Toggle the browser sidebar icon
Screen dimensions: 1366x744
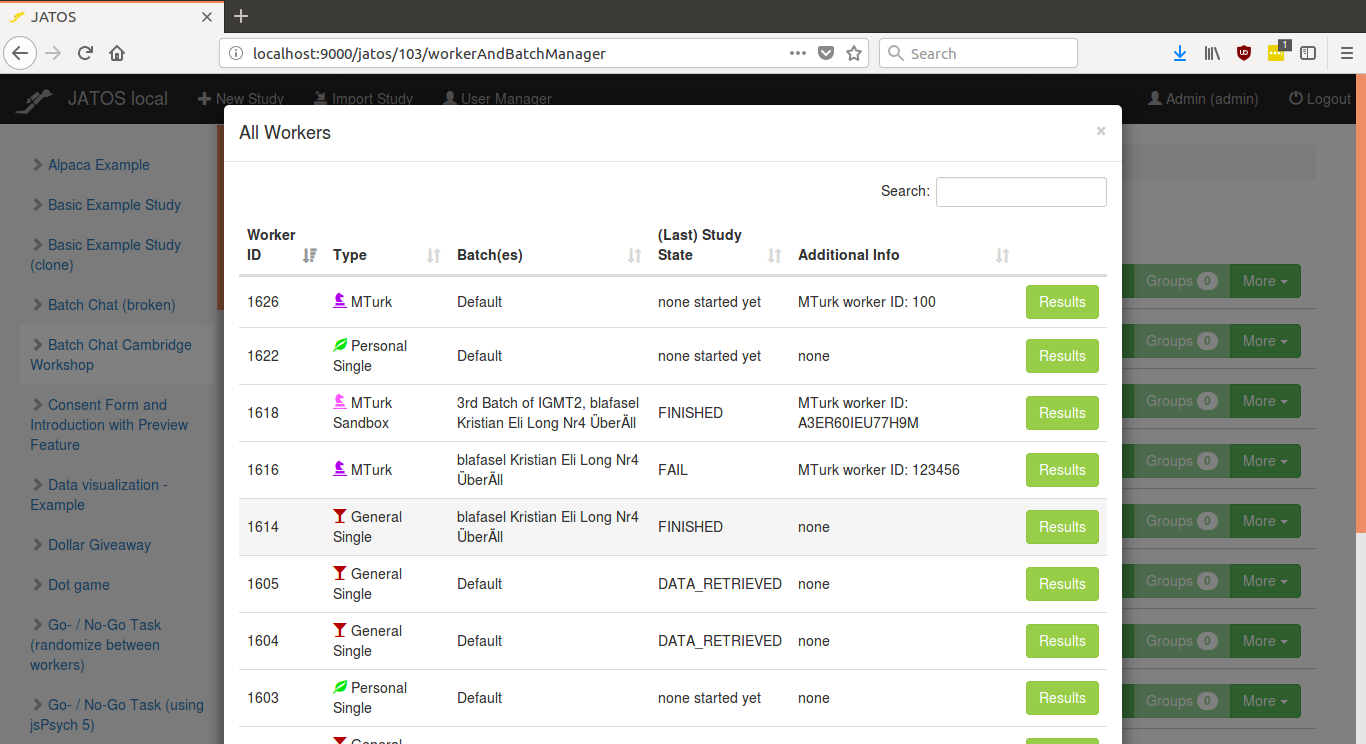click(1308, 53)
